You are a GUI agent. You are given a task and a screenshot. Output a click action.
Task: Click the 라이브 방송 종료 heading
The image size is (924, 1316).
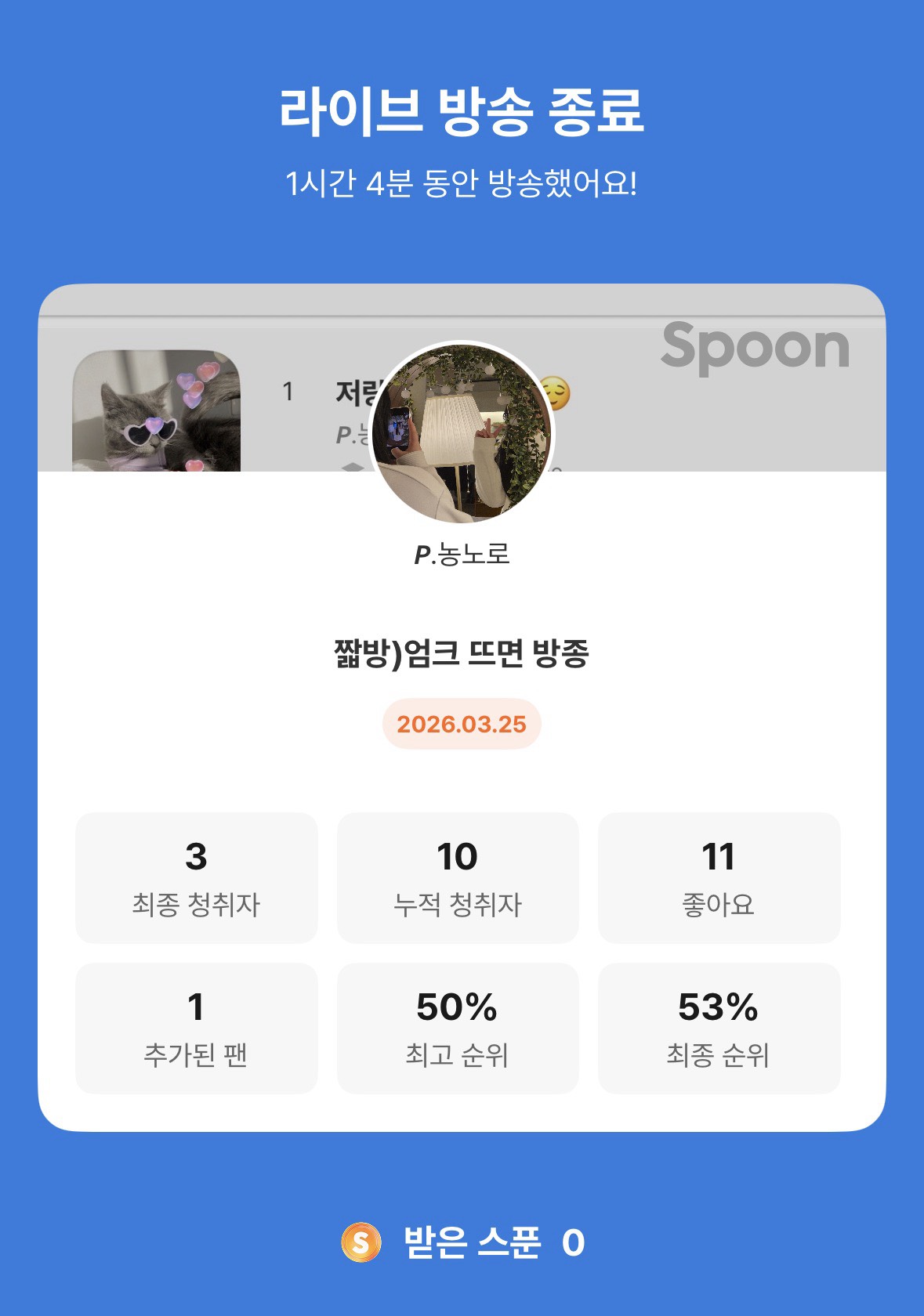462,110
